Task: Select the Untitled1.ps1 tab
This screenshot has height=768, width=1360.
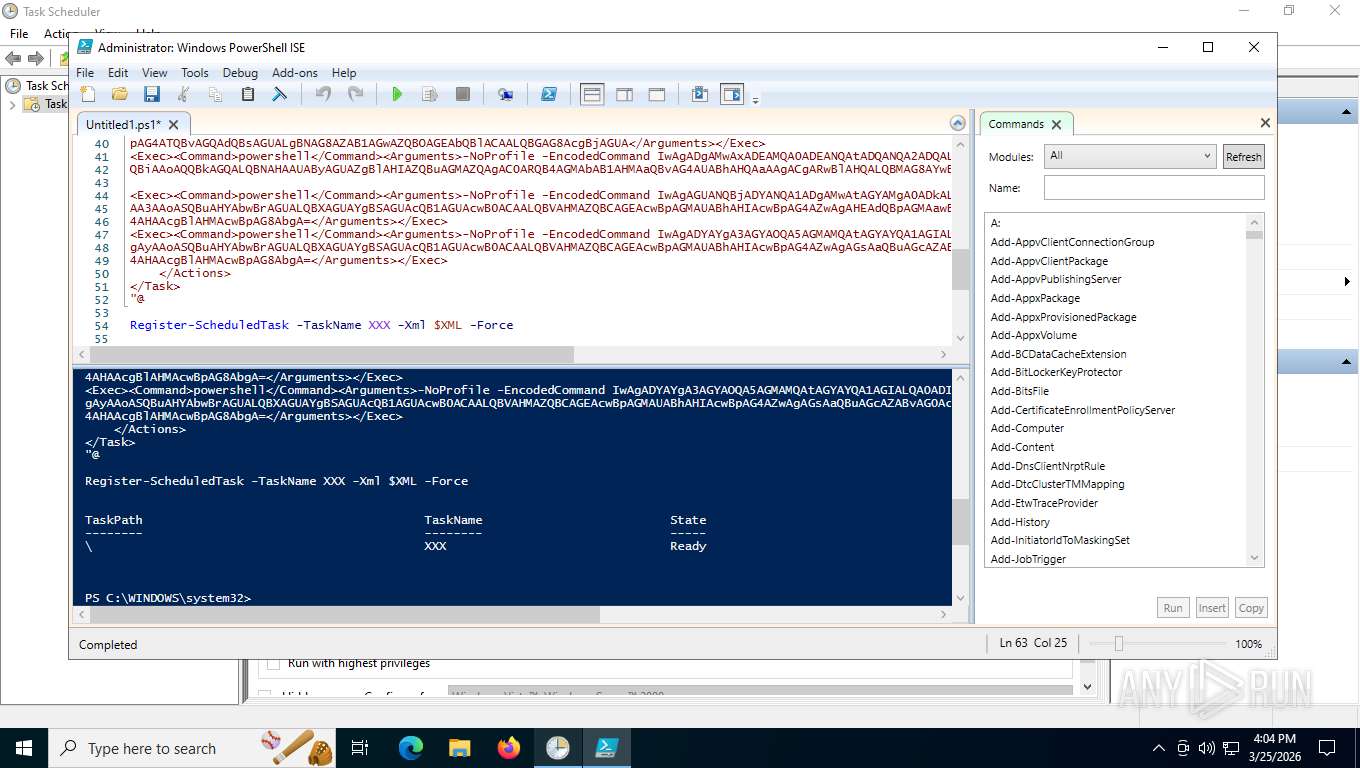Action: pyautogui.click(x=123, y=125)
